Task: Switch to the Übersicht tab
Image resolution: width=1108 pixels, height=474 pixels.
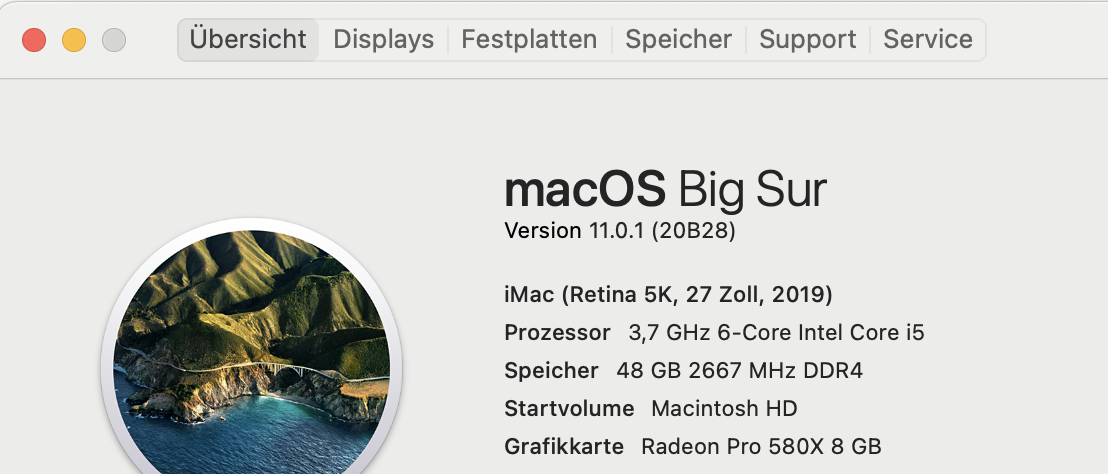Action: (x=248, y=40)
